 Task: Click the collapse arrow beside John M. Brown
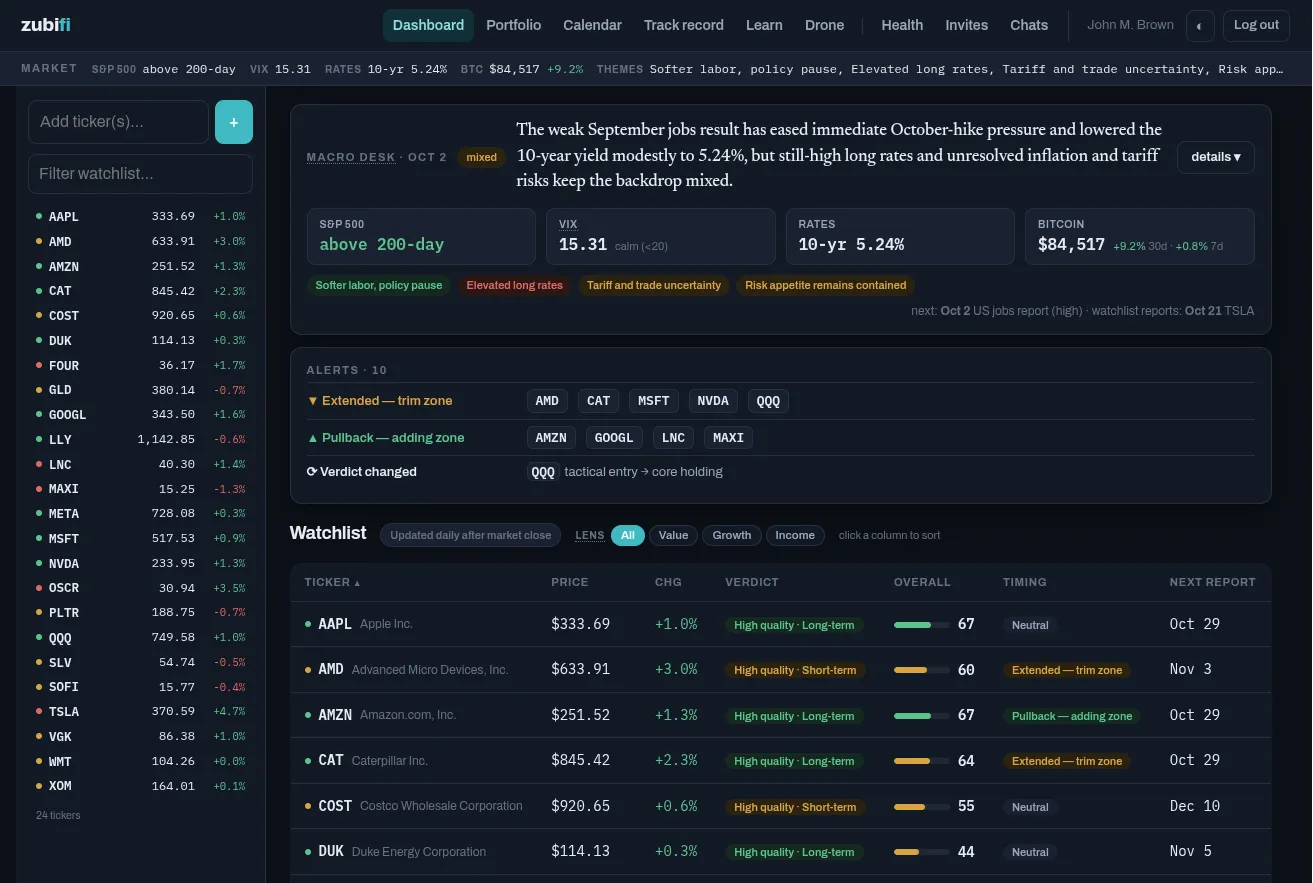(x=1199, y=26)
